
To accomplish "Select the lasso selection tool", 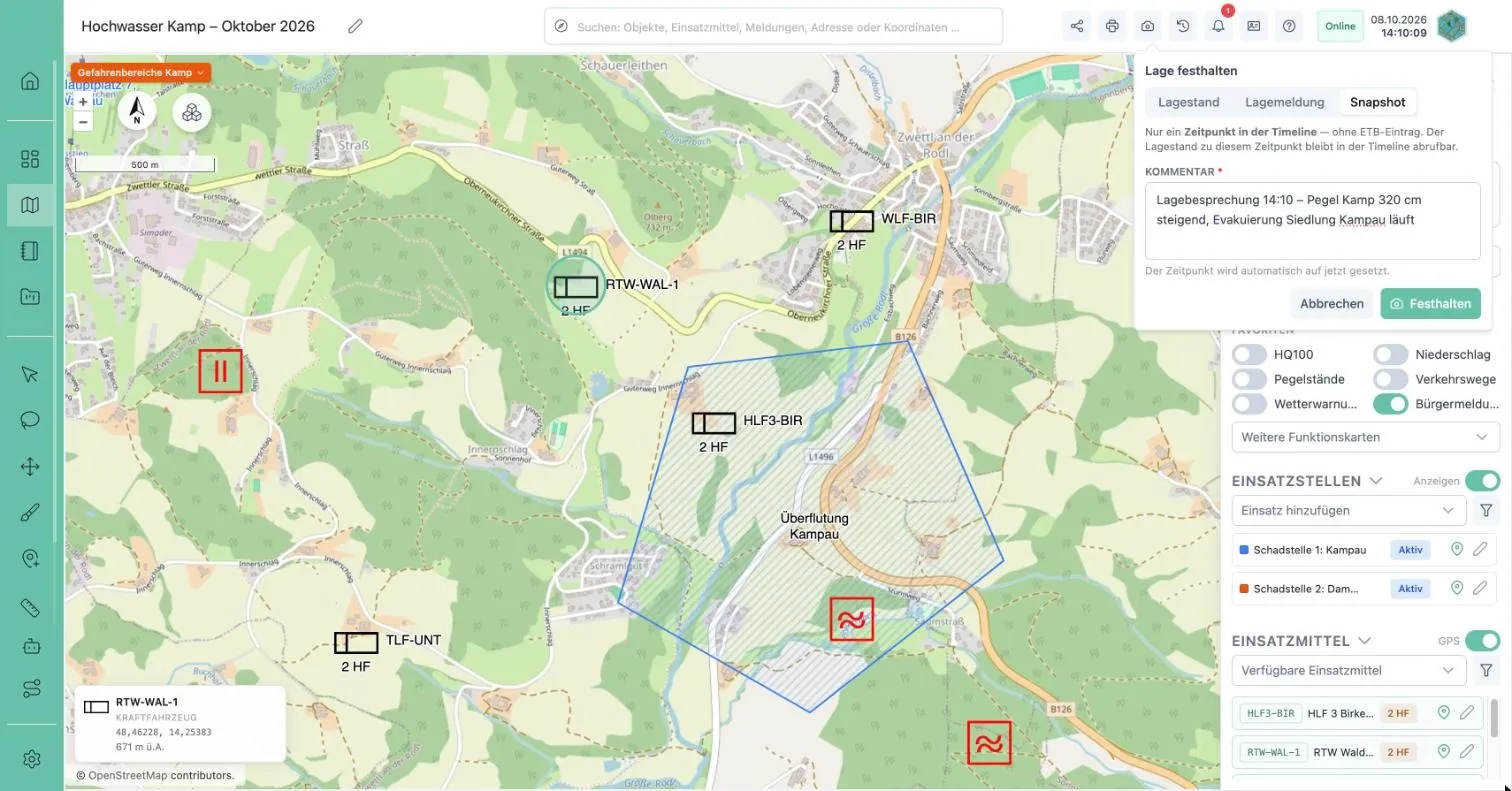I will (30, 420).
